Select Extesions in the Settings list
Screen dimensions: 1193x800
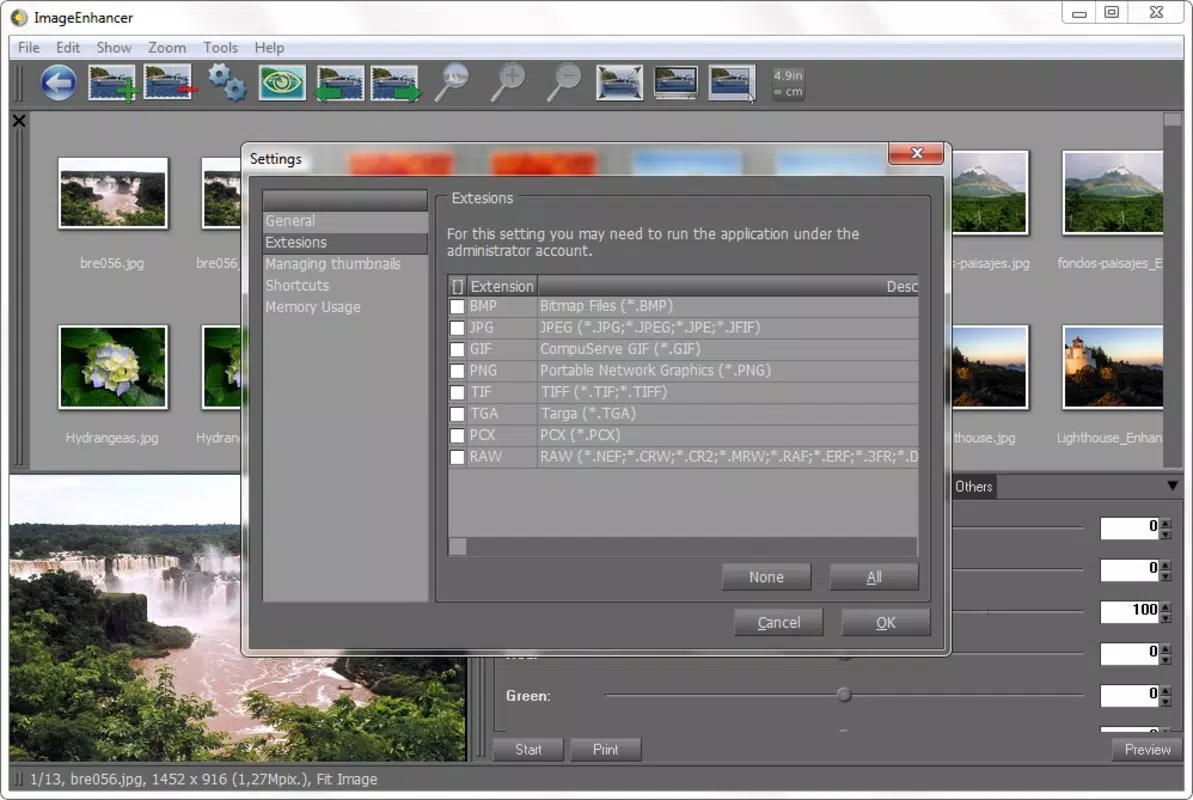344,243
